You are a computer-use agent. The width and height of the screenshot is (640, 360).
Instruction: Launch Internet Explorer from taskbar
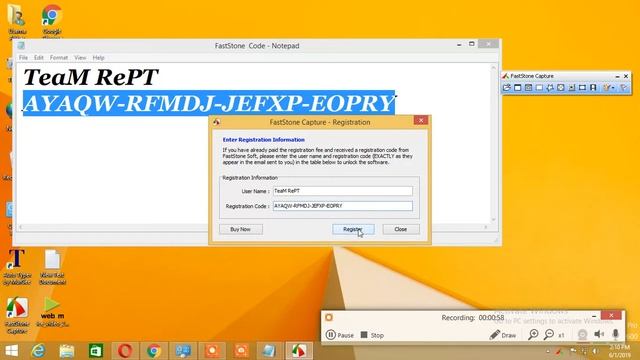[38, 351]
